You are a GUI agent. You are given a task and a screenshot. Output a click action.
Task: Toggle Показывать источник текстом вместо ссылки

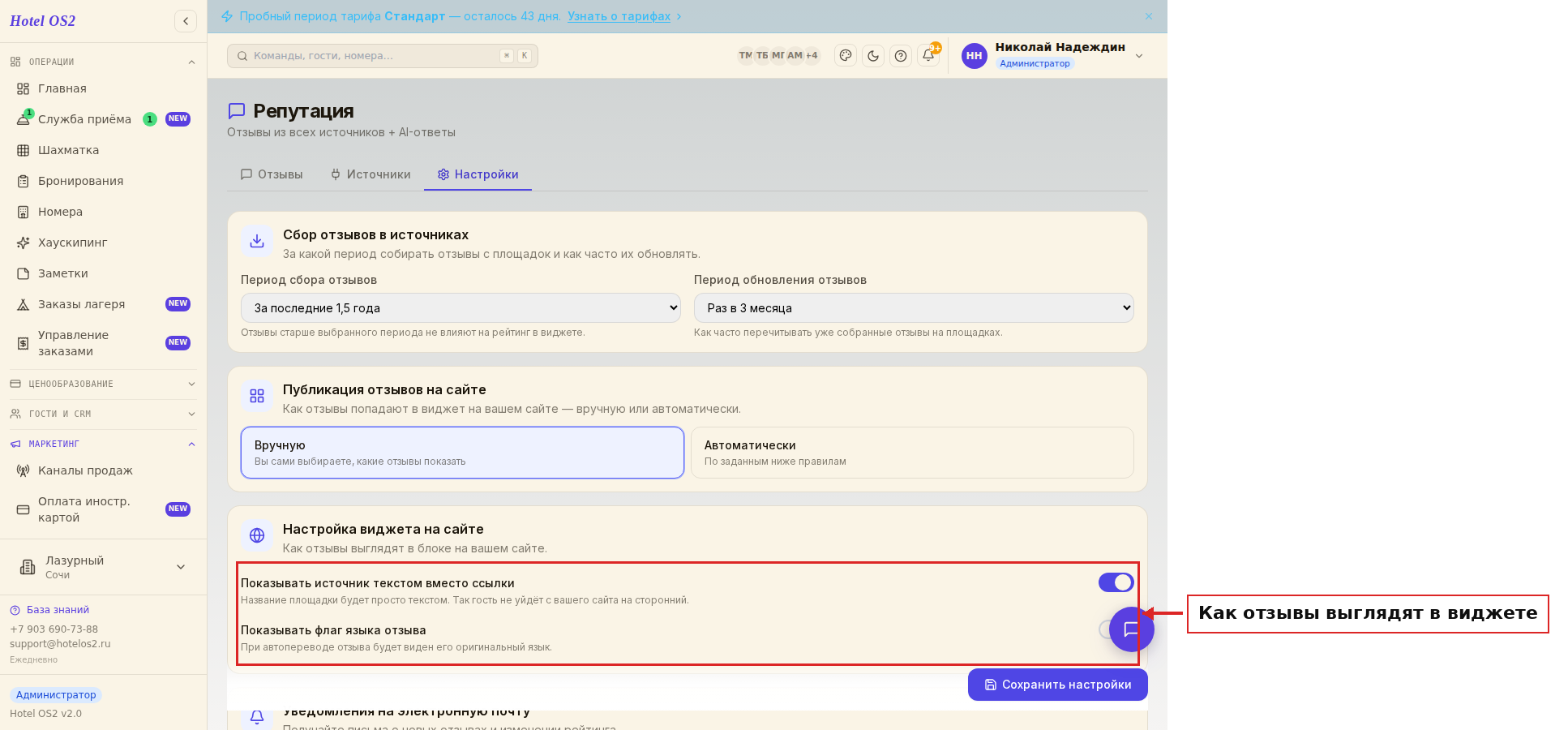coord(1116,582)
